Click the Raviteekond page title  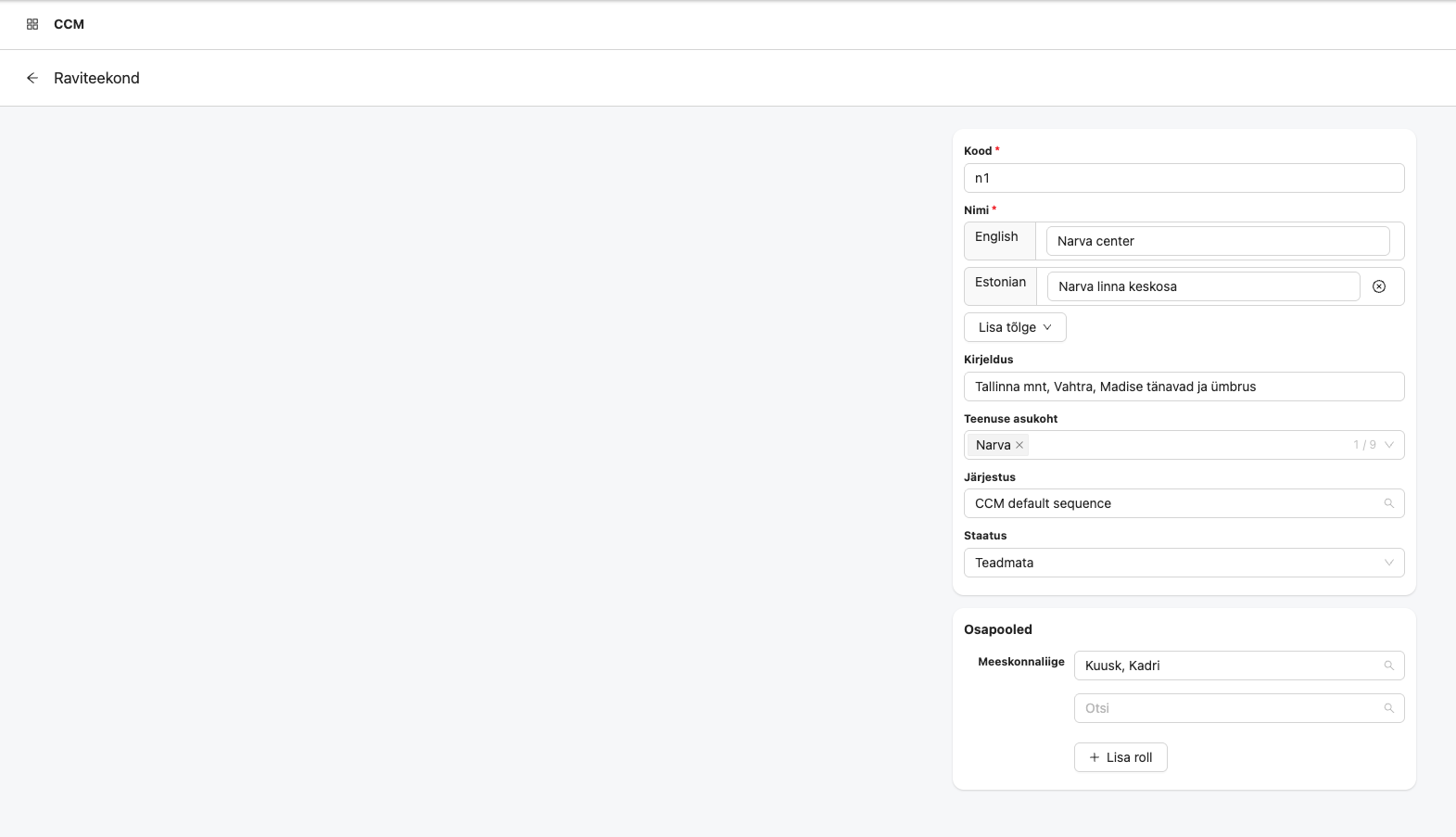[96, 78]
